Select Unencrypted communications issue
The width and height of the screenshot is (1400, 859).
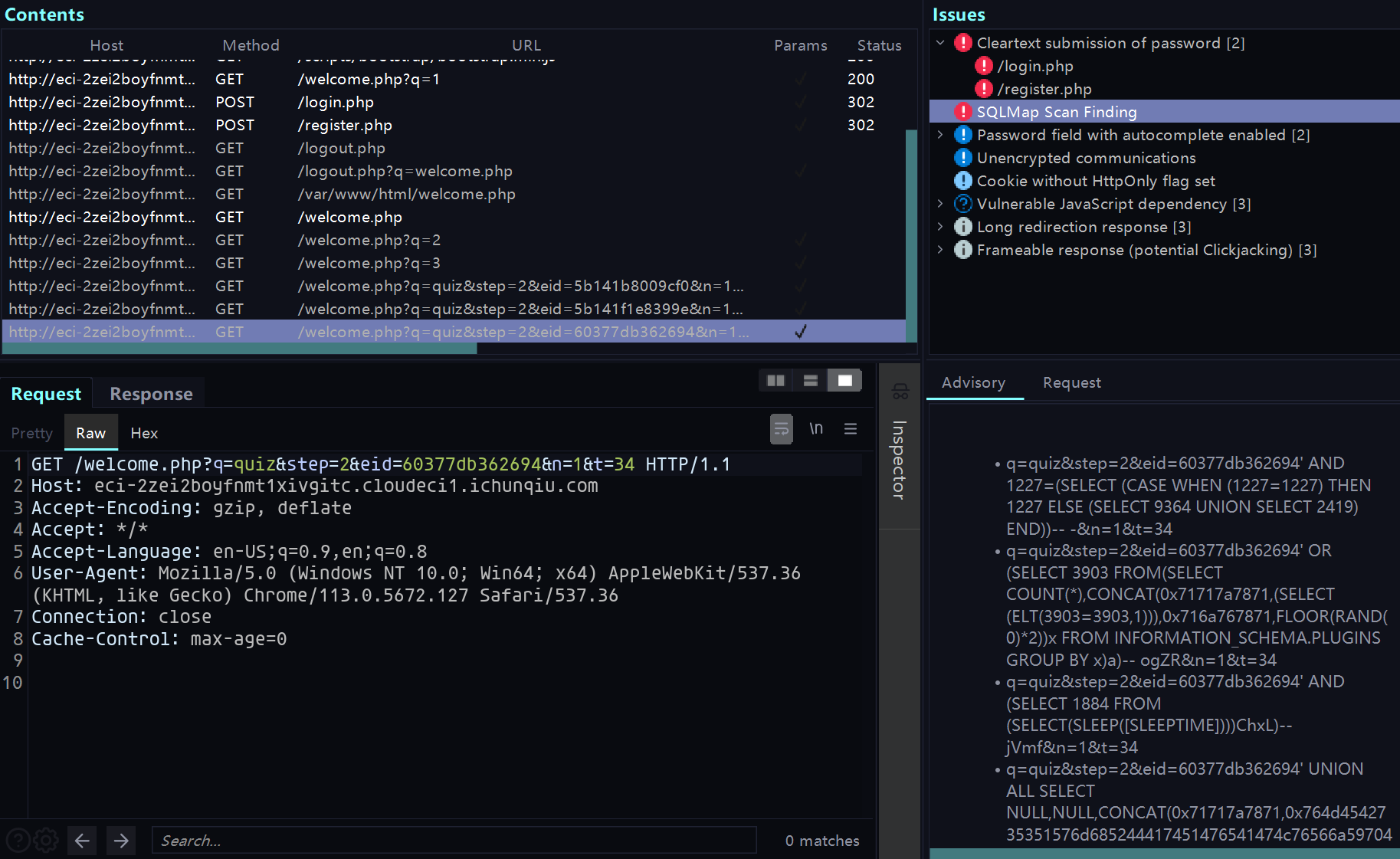pos(1086,158)
